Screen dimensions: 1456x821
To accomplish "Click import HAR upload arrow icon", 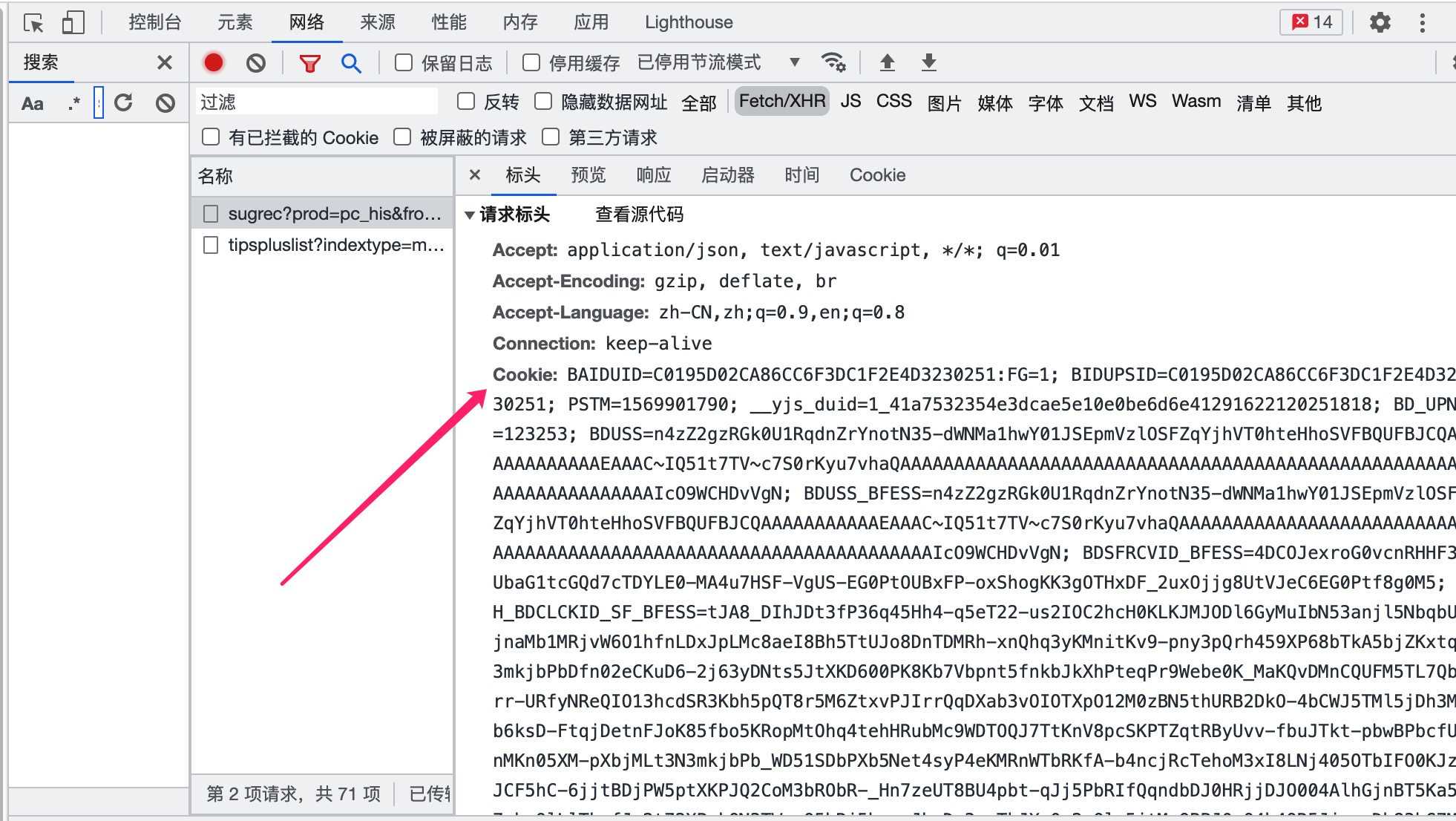I will [x=887, y=63].
